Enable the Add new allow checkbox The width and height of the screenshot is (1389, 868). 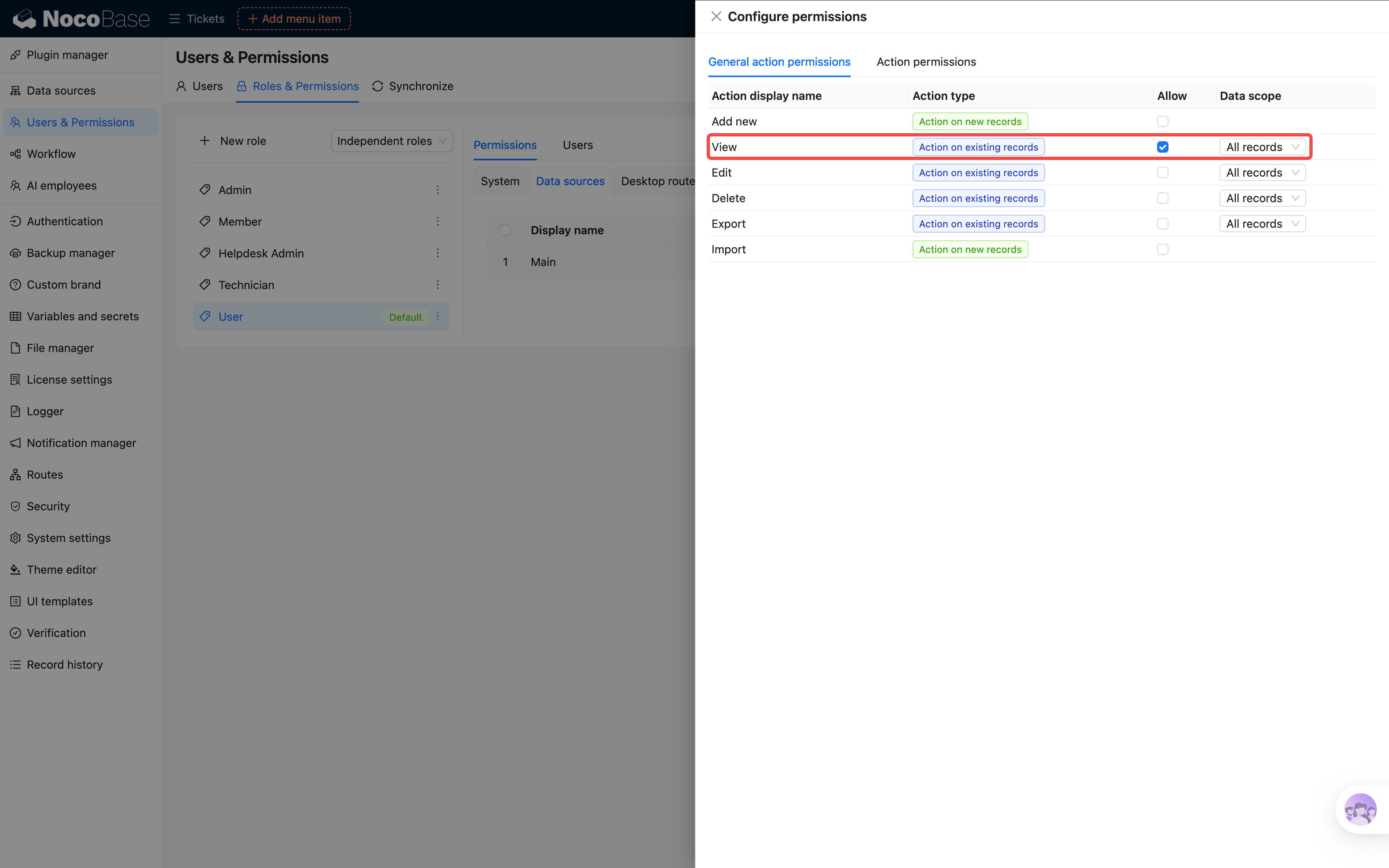pos(1162,122)
